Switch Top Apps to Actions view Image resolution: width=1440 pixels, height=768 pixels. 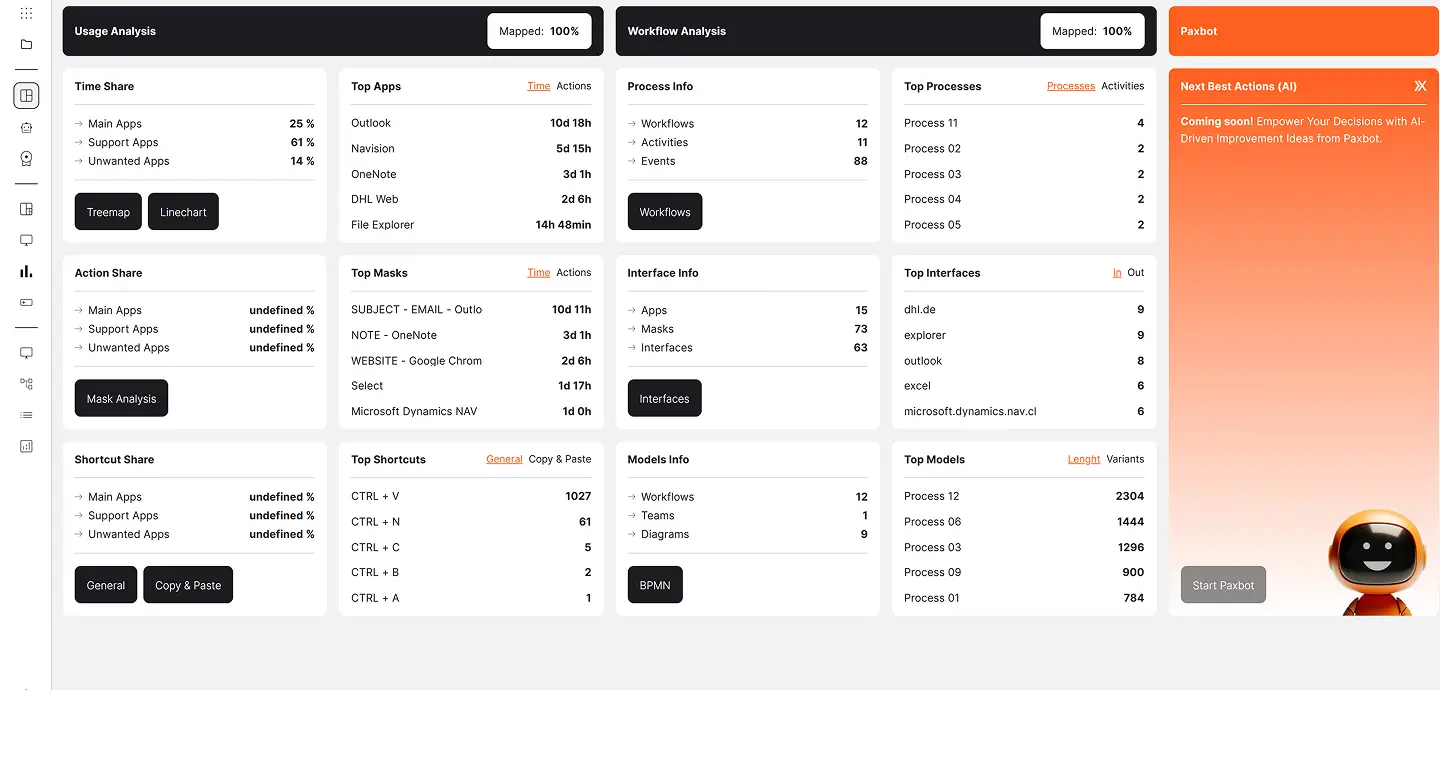click(573, 86)
